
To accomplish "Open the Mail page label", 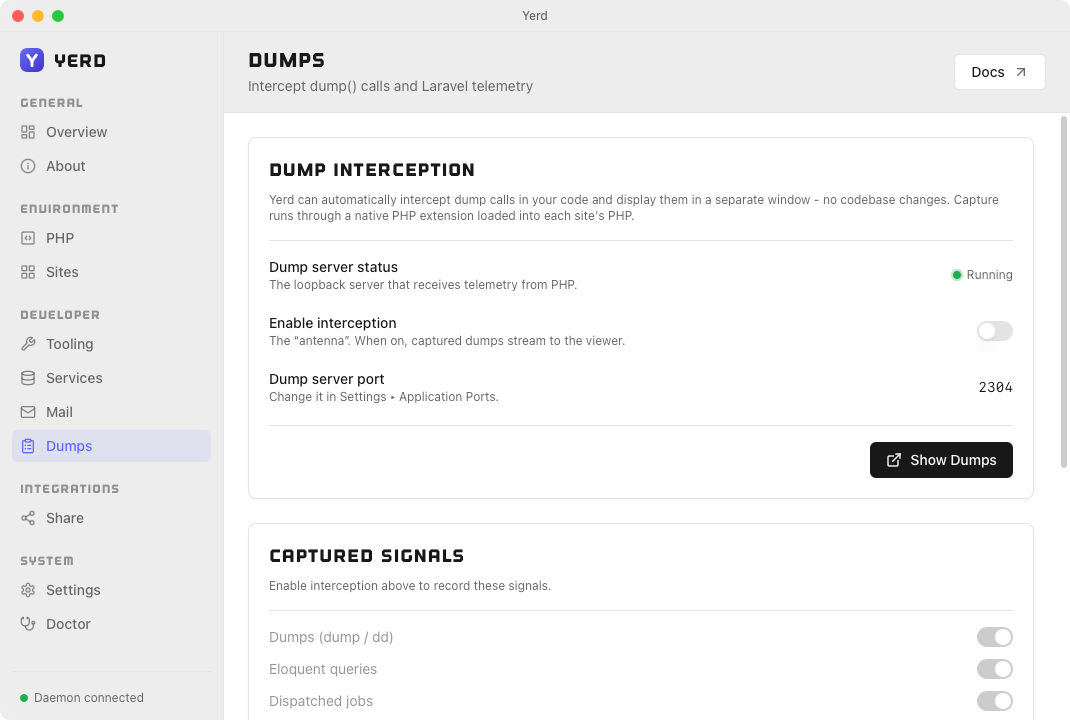I will coord(59,412).
